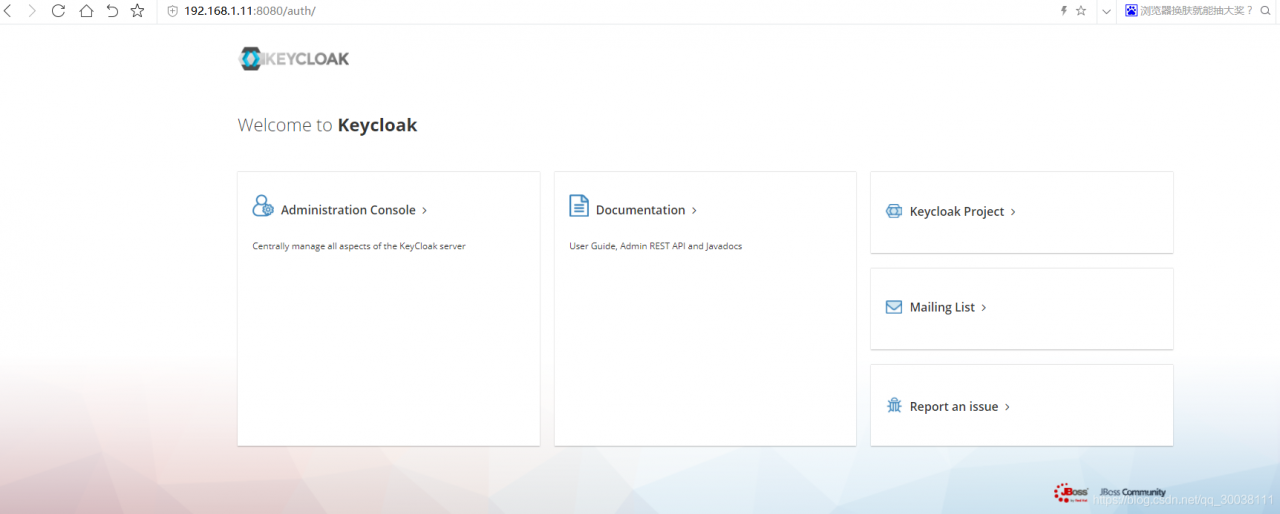
Task: Open the Administration Console link
Action: click(348, 210)
